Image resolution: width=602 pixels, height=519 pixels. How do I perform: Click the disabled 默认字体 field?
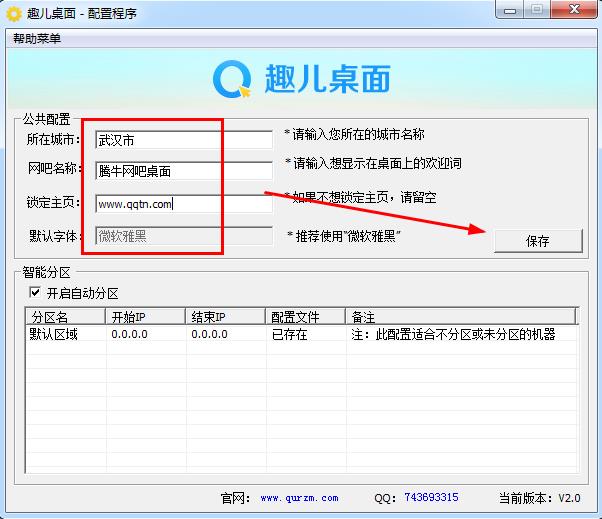click(x=183, y=236)
